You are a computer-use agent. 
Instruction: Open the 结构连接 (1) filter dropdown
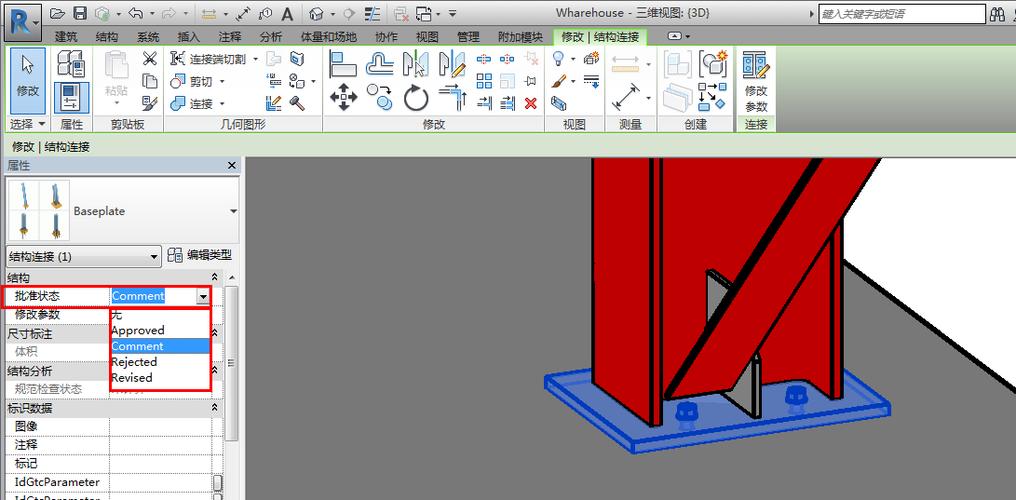83,256
